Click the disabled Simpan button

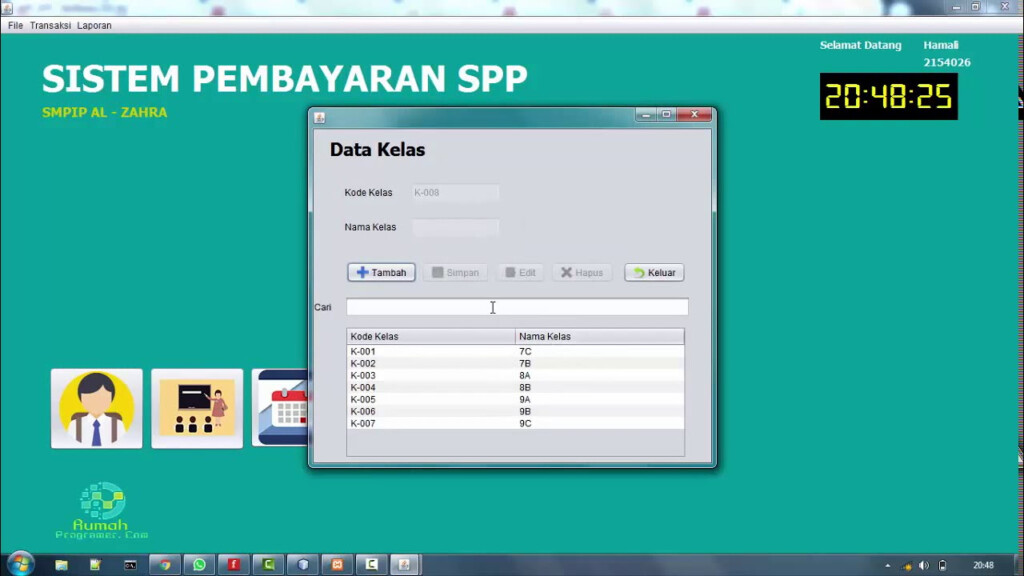click(x=455, y=272)
